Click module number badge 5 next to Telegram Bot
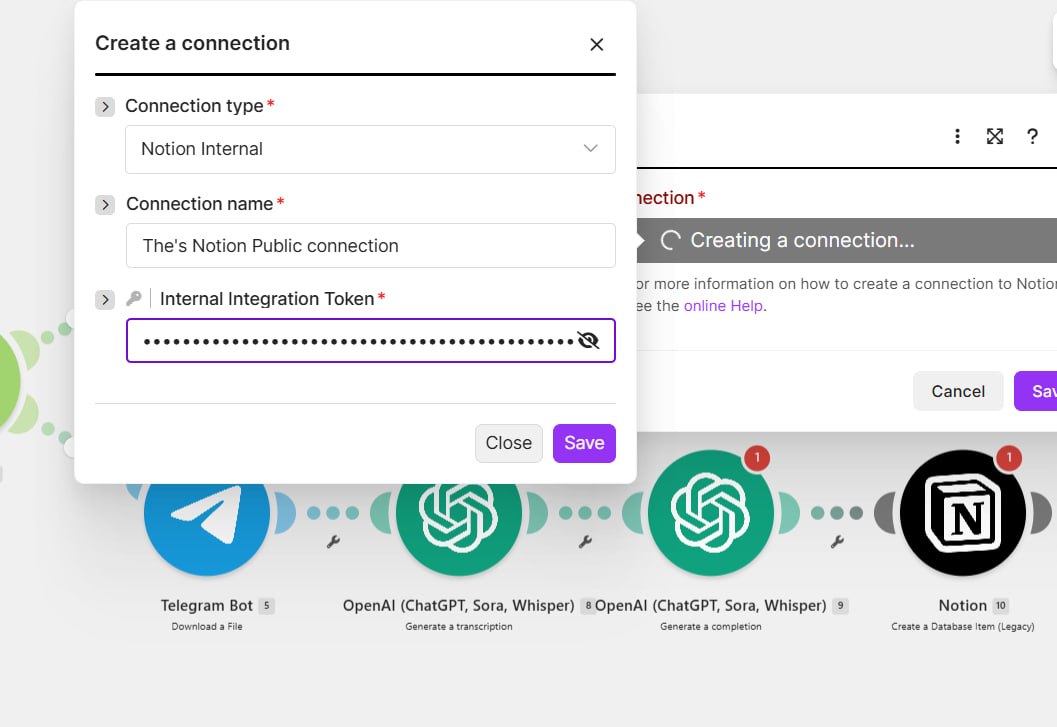The width and height of the screenshot is (1057, 727). (266, 606)
